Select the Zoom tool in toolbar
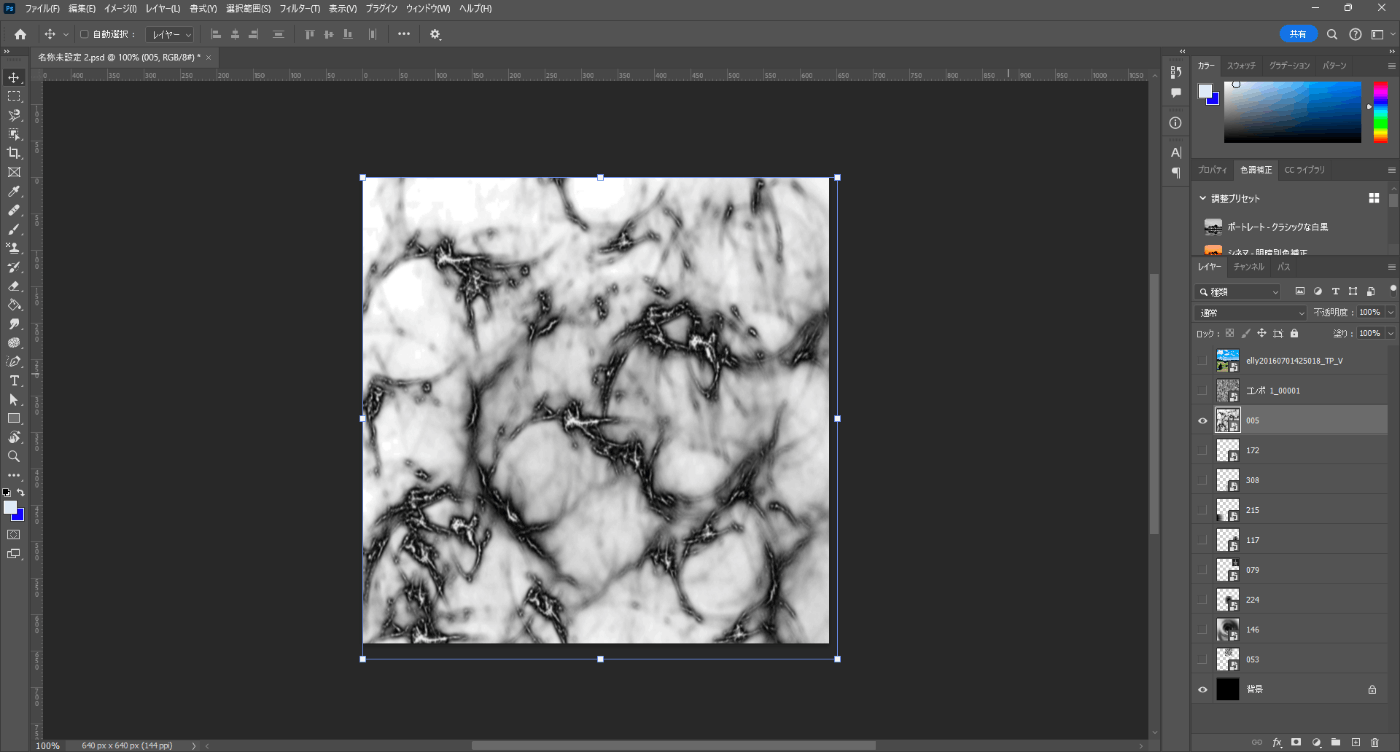This screenshot has width=1400, height=752. click(14, 456)
